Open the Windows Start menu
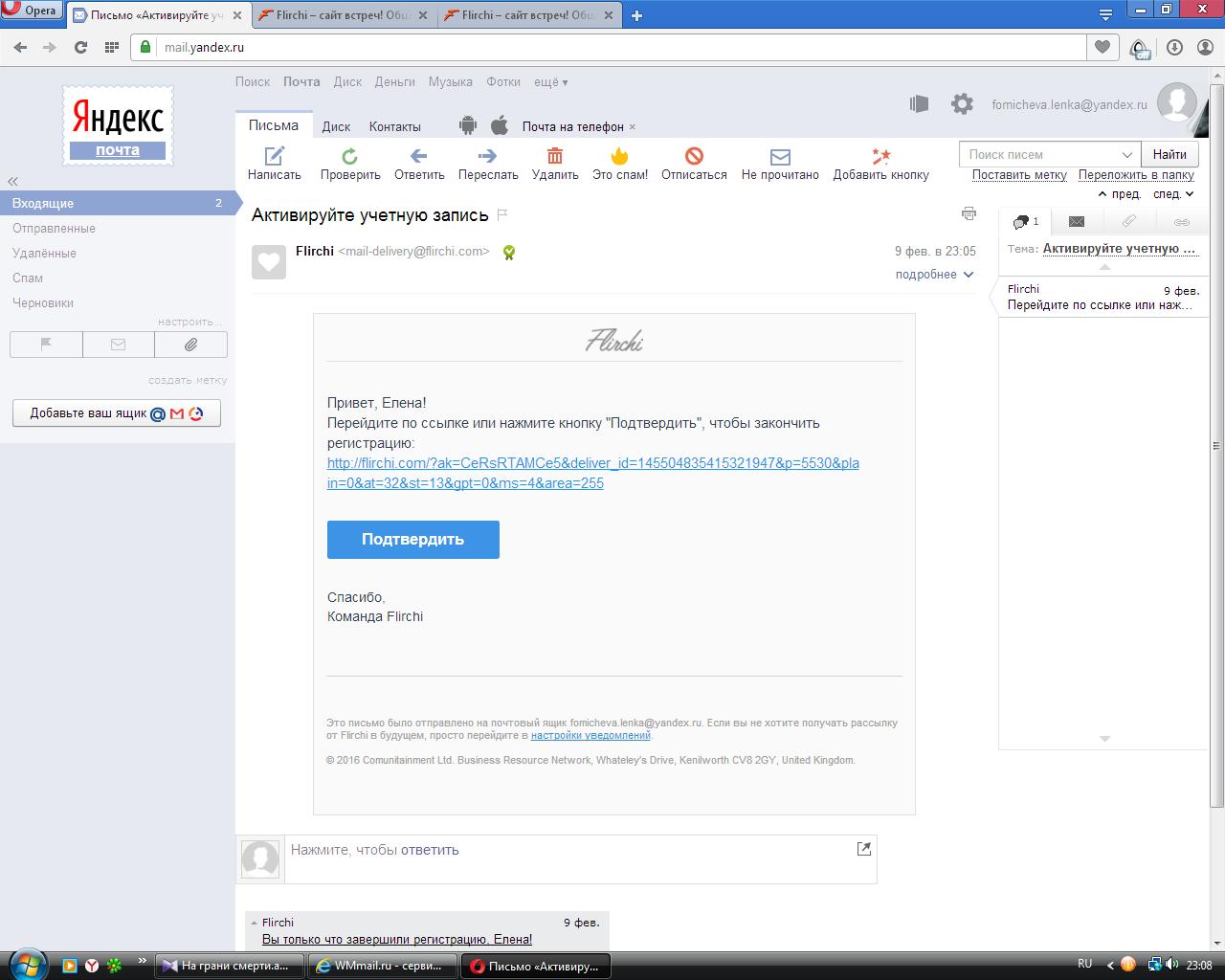Screen dimensions: 1225x980 26,964
